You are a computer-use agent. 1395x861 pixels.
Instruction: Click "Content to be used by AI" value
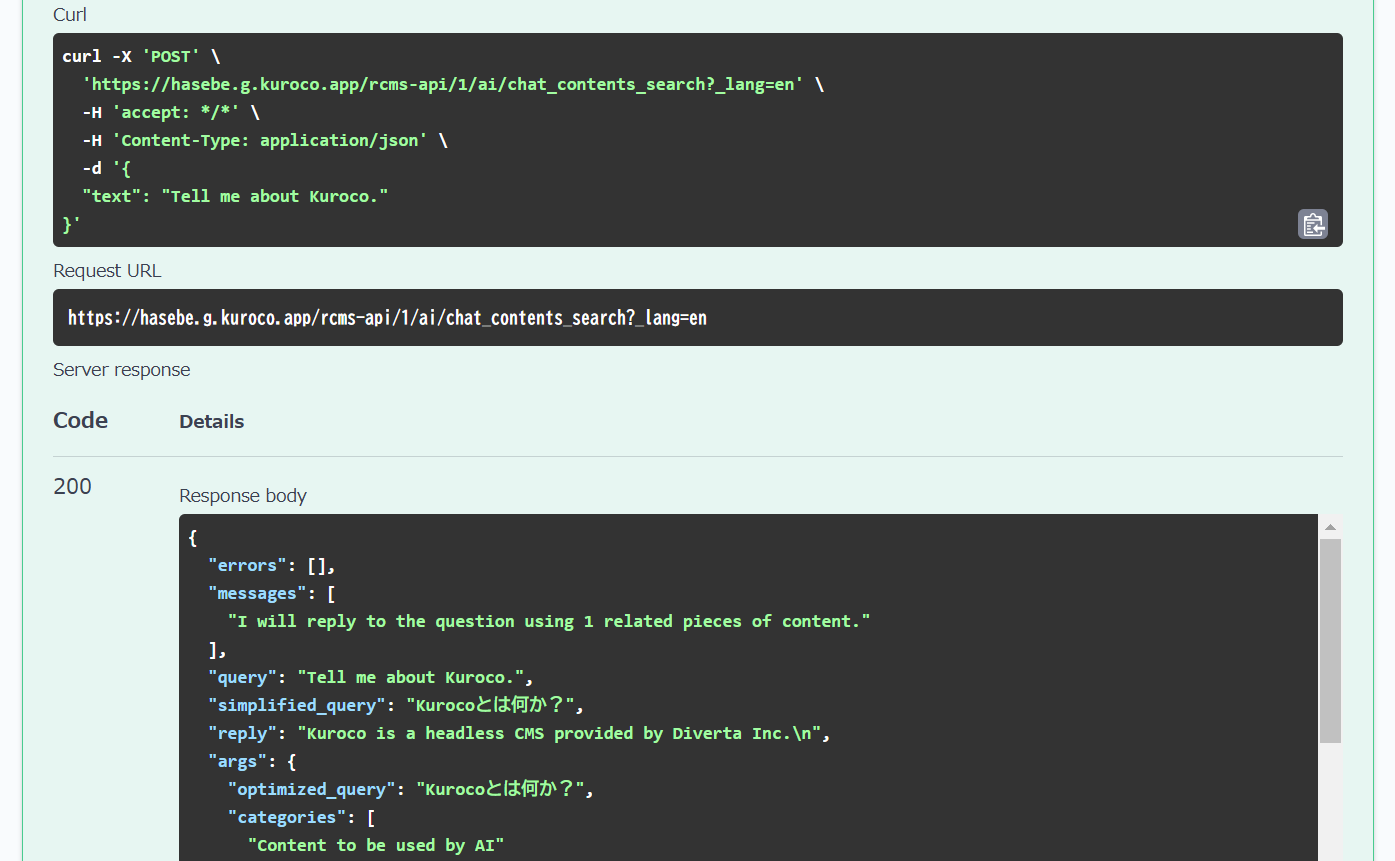click(x=376, y=846)
